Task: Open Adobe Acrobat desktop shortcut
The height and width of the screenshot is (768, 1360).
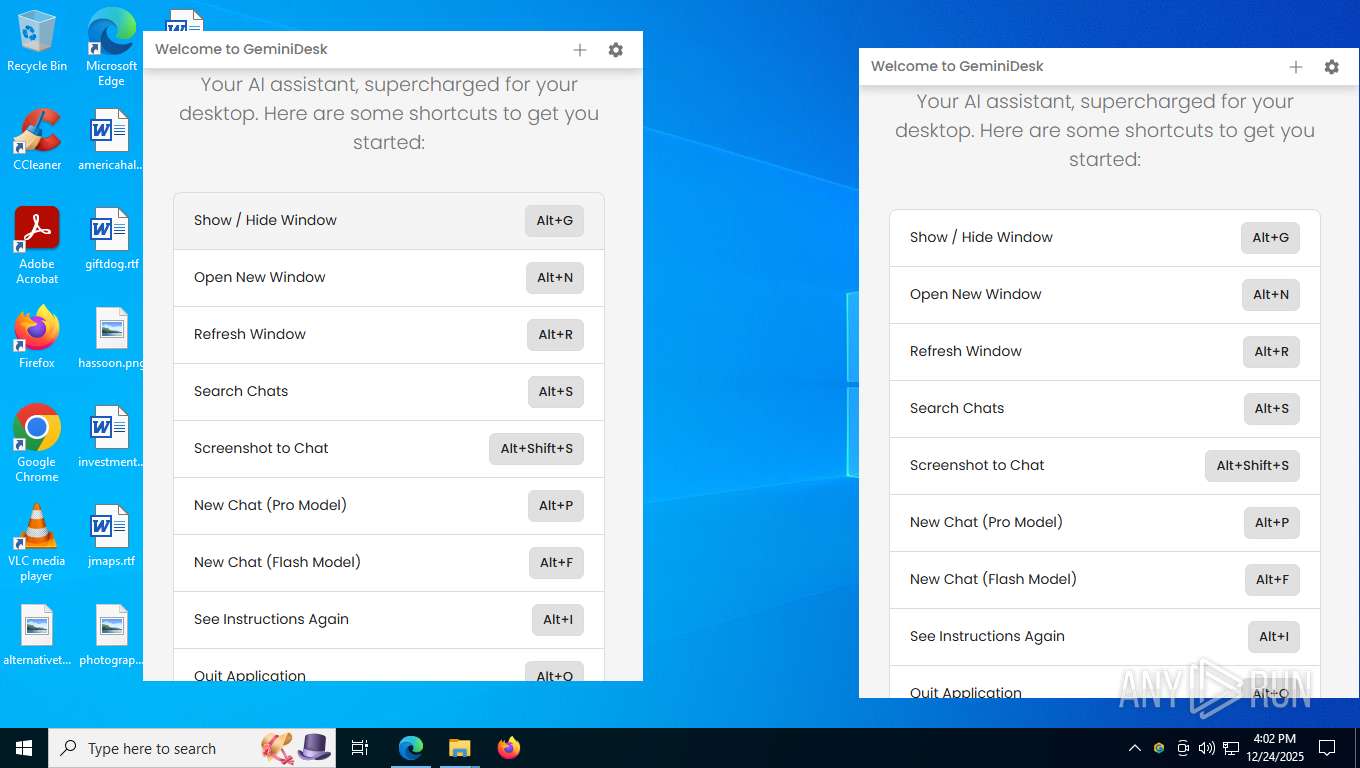Action: (x=37, y=246)
